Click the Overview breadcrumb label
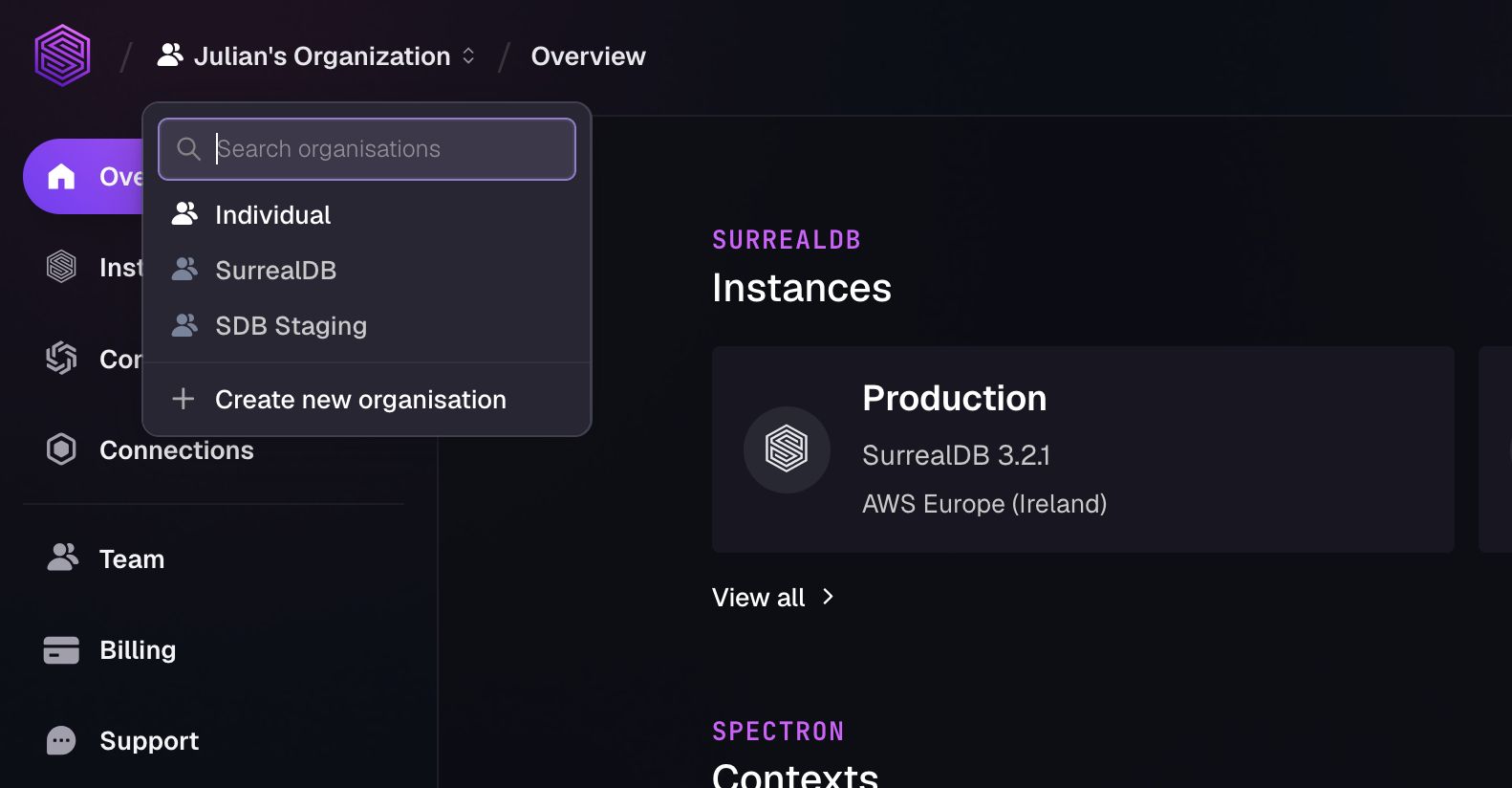This screenshot has width=1512, height=788. tap(589, 56)
